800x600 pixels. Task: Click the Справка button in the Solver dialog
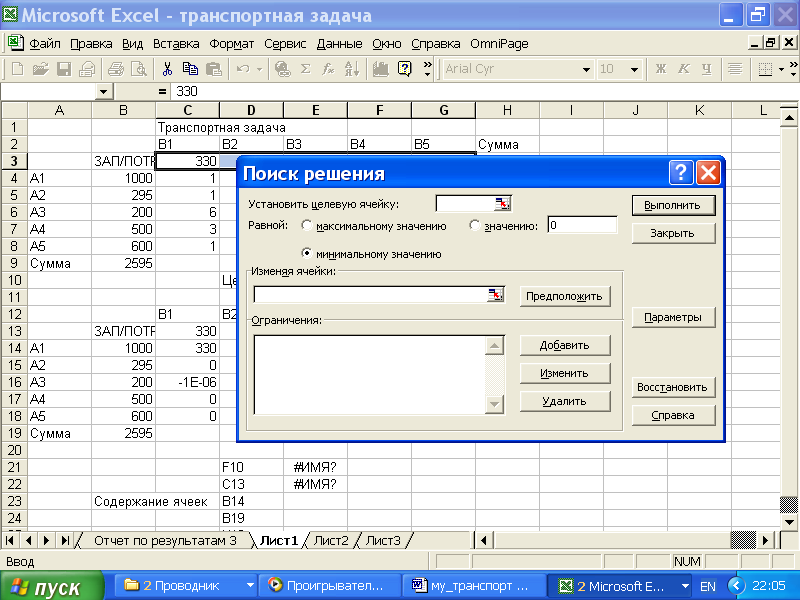[x=673, y=415]
